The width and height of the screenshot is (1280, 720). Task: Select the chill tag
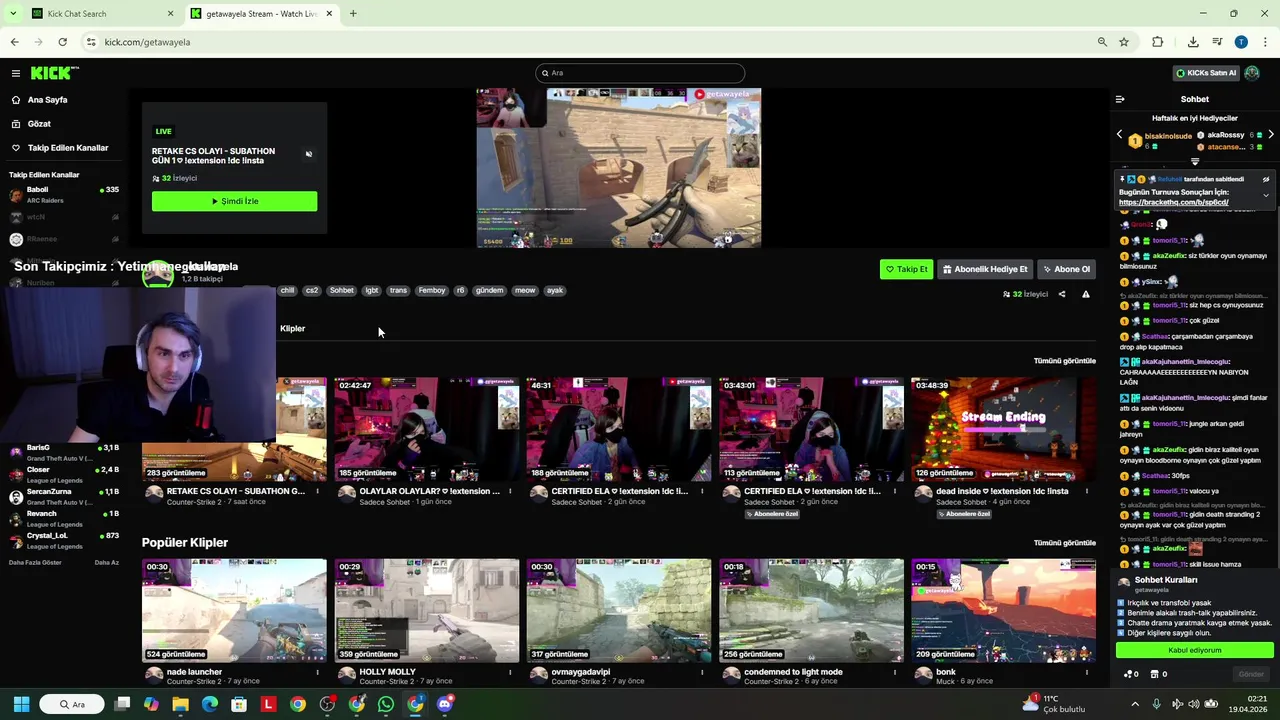(x=288, y=291)
